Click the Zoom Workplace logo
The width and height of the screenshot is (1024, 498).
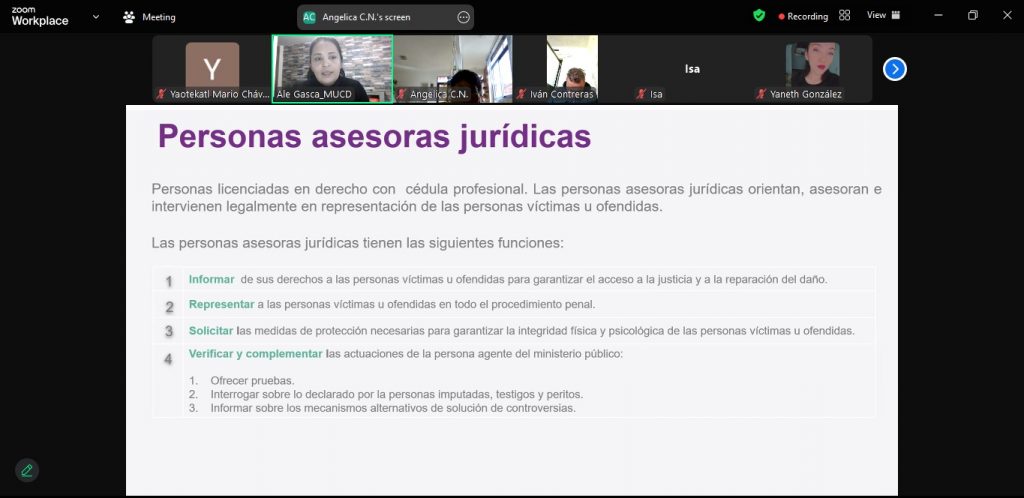pyautogui.click(x=40, y=16)
